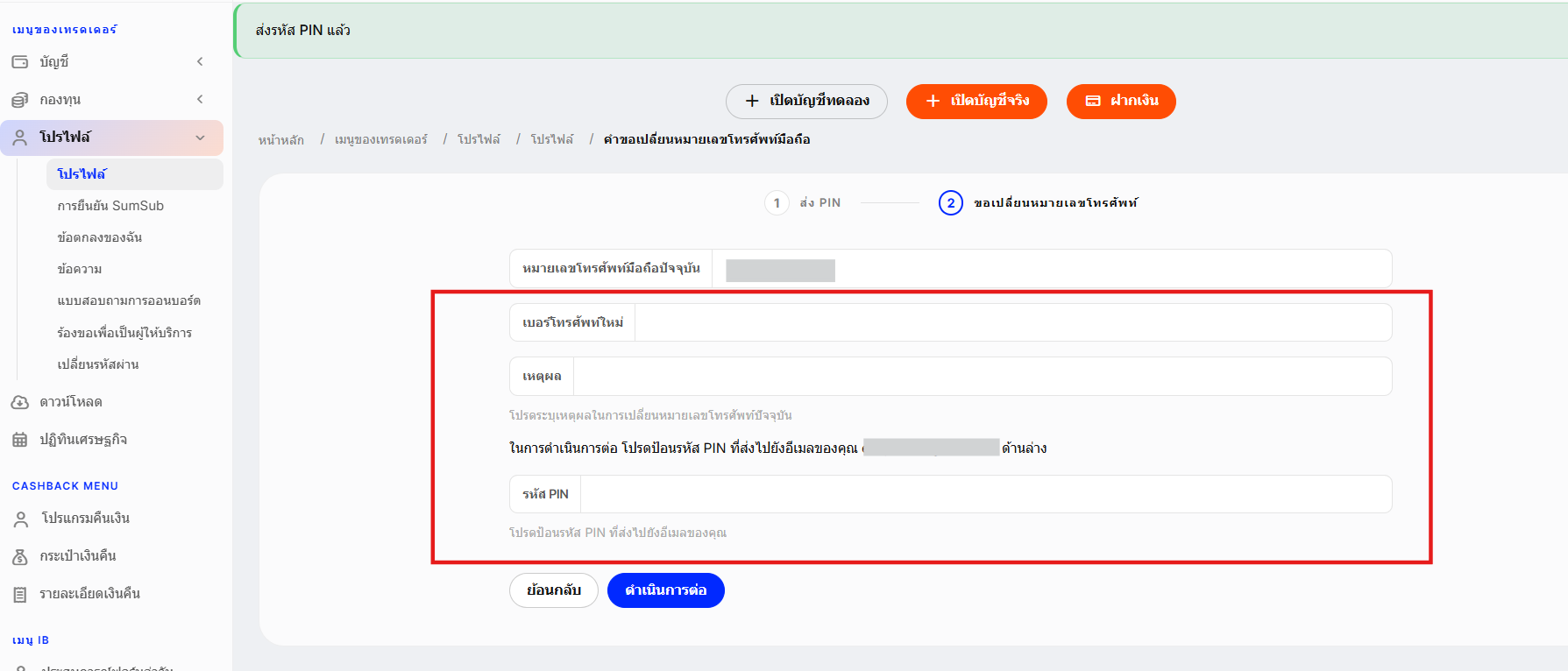Click the account wallet icon in sidebar
This screenshot has width=1568, height=671.
[19, 62]
